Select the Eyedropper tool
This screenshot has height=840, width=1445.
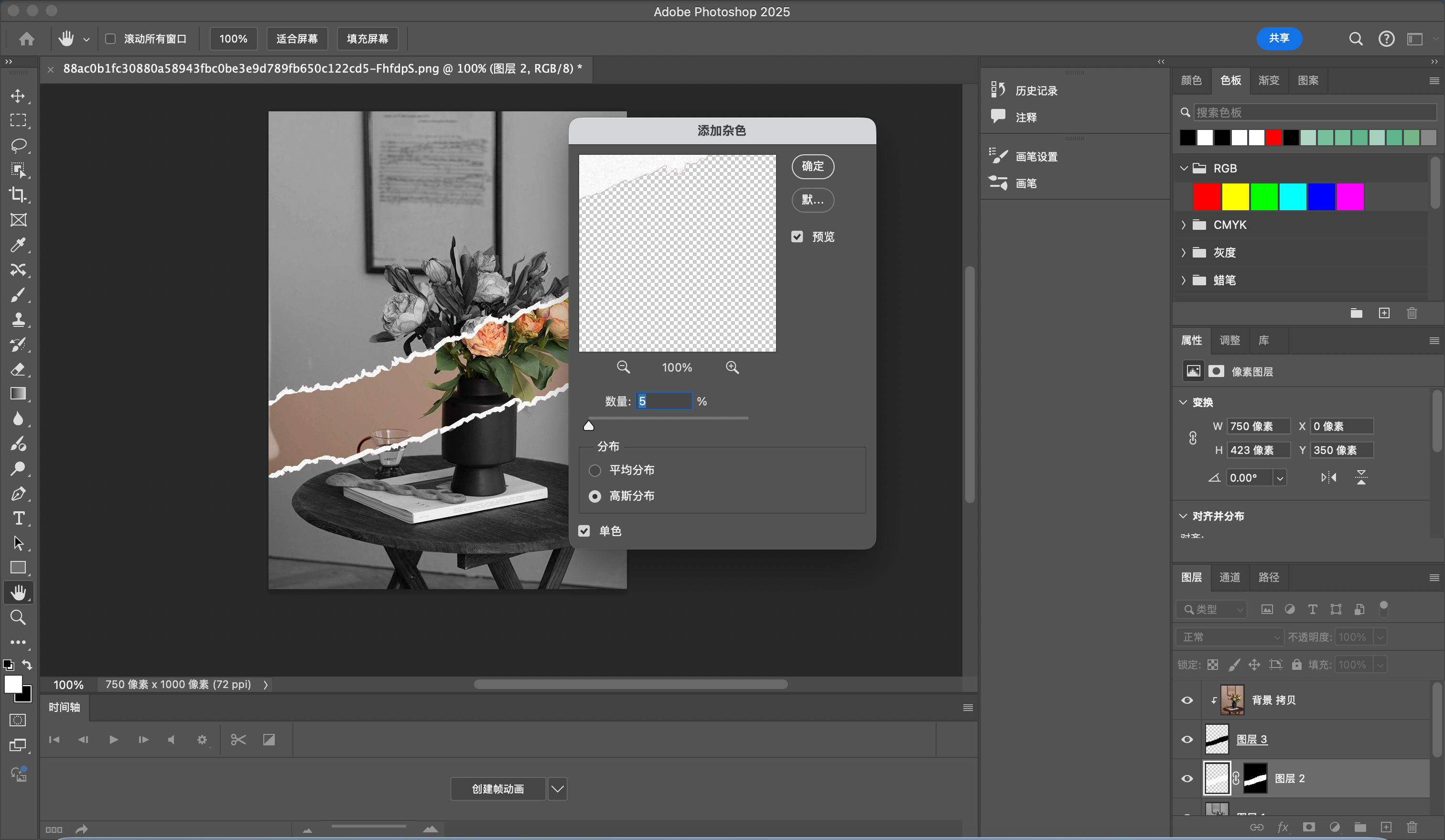coord(18,245)
